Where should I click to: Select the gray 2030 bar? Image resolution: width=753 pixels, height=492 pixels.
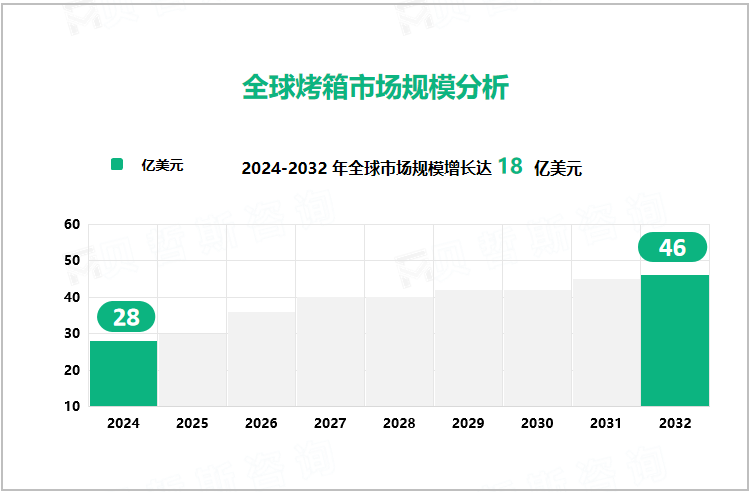[537, 348]
